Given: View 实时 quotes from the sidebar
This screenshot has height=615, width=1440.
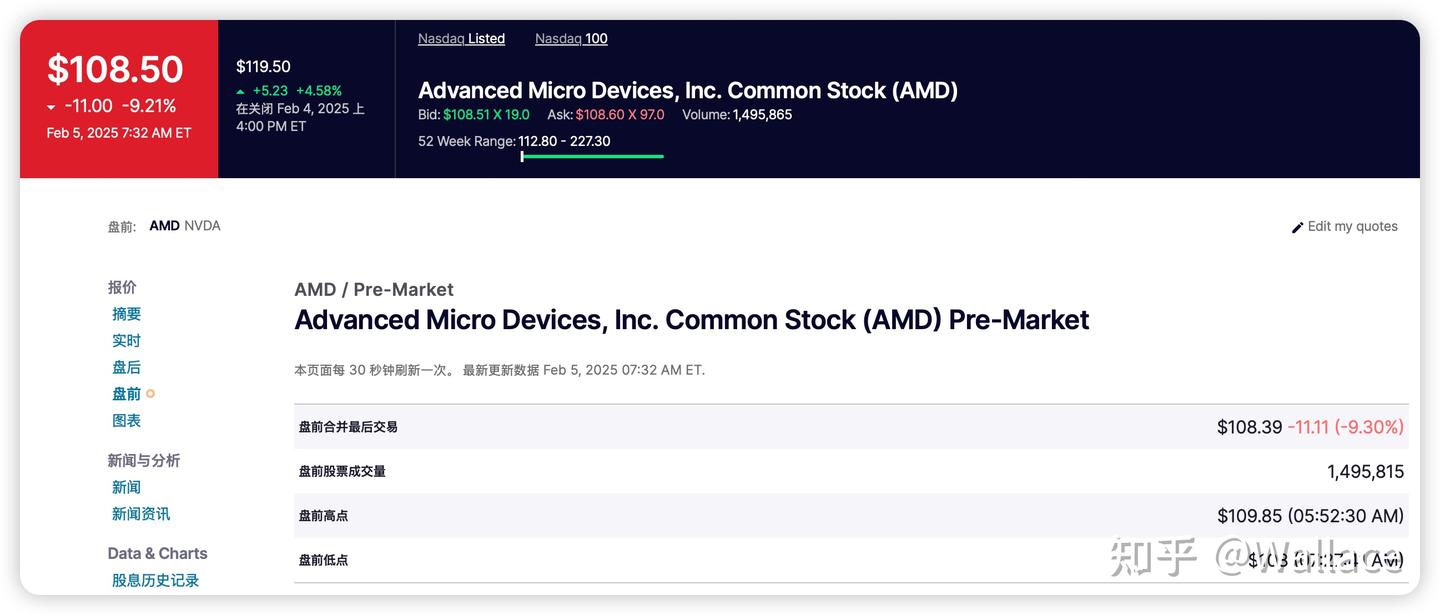Looking at the screenshot, I should pyautogui.click(x=126, y=340).
